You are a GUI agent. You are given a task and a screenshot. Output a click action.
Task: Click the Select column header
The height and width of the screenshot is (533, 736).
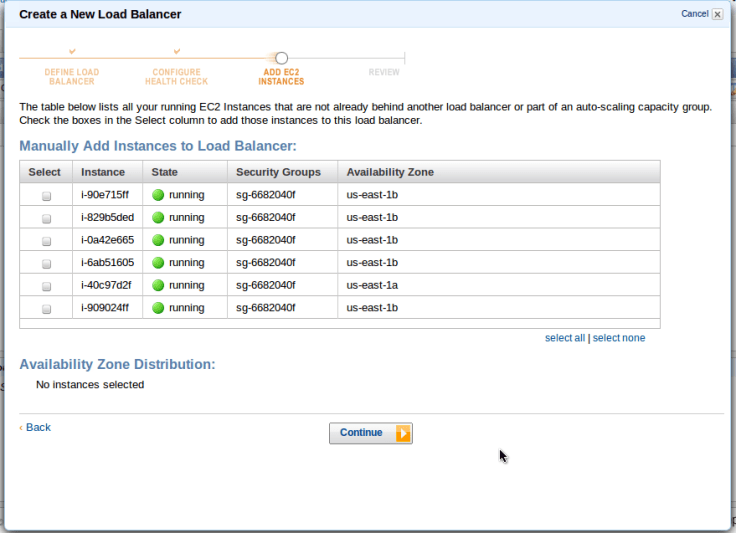(x=46, y=172)
